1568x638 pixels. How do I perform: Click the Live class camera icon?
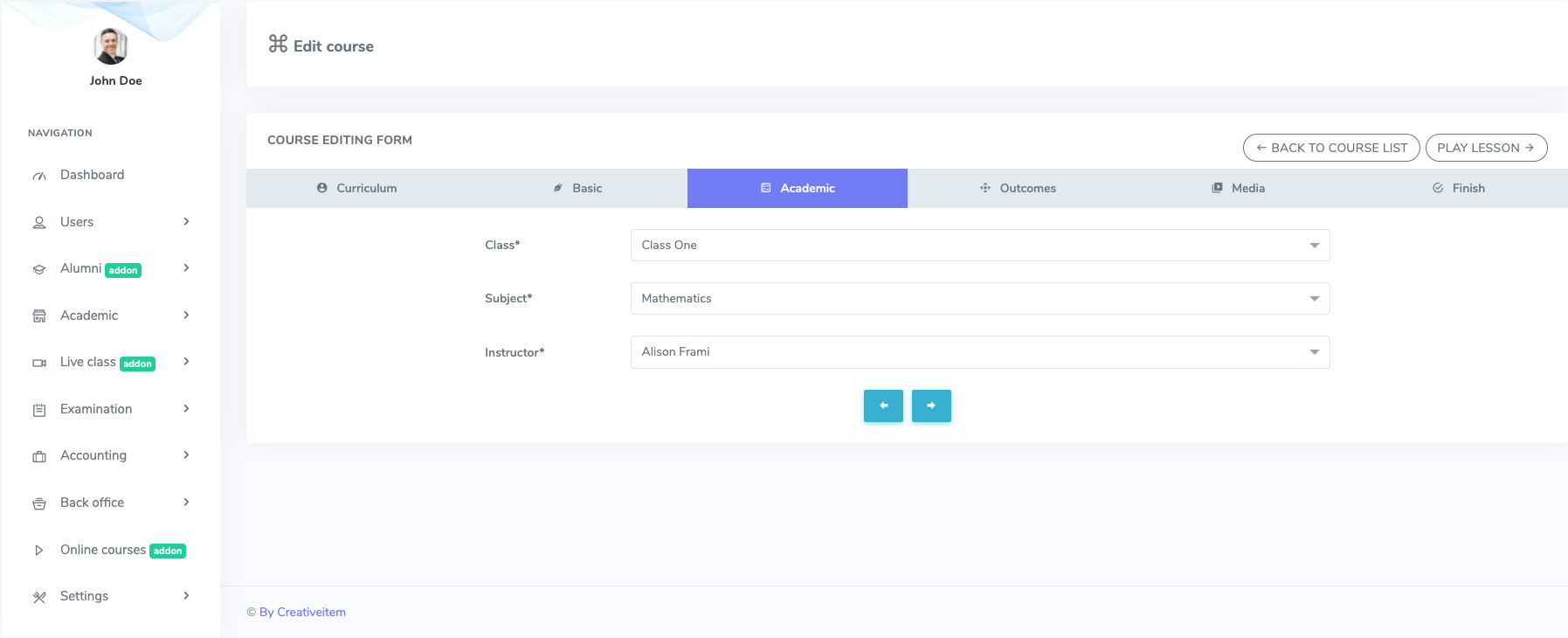[x=39, y=363]
